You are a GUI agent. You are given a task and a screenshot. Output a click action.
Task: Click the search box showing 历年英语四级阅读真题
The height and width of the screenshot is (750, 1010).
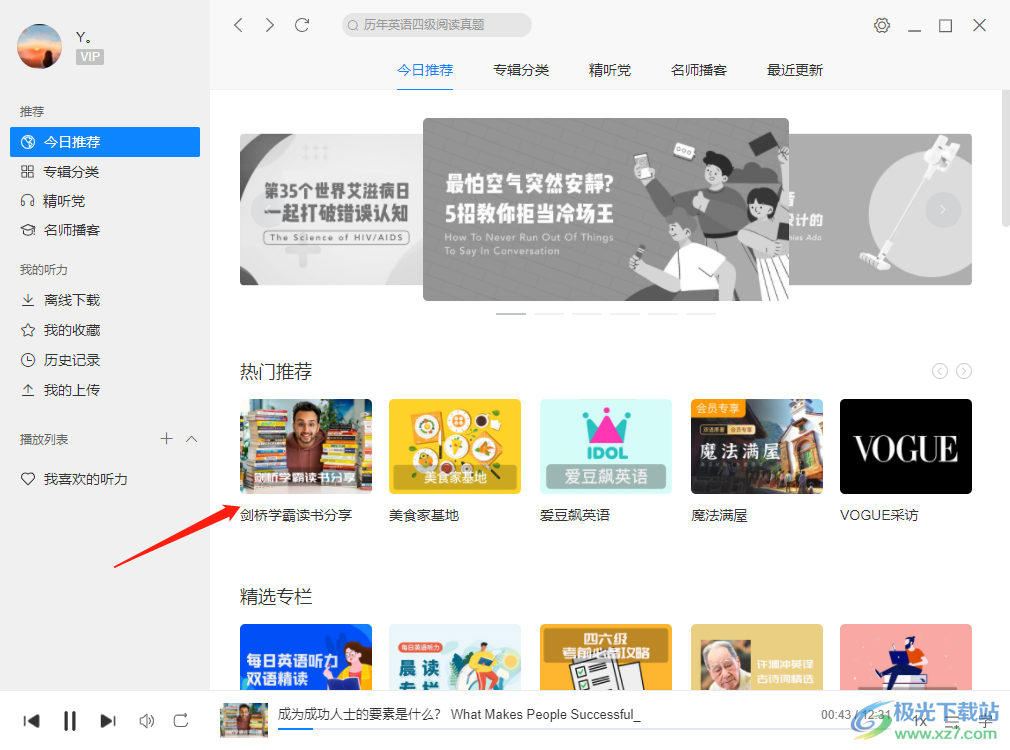(x=437, y=25)
